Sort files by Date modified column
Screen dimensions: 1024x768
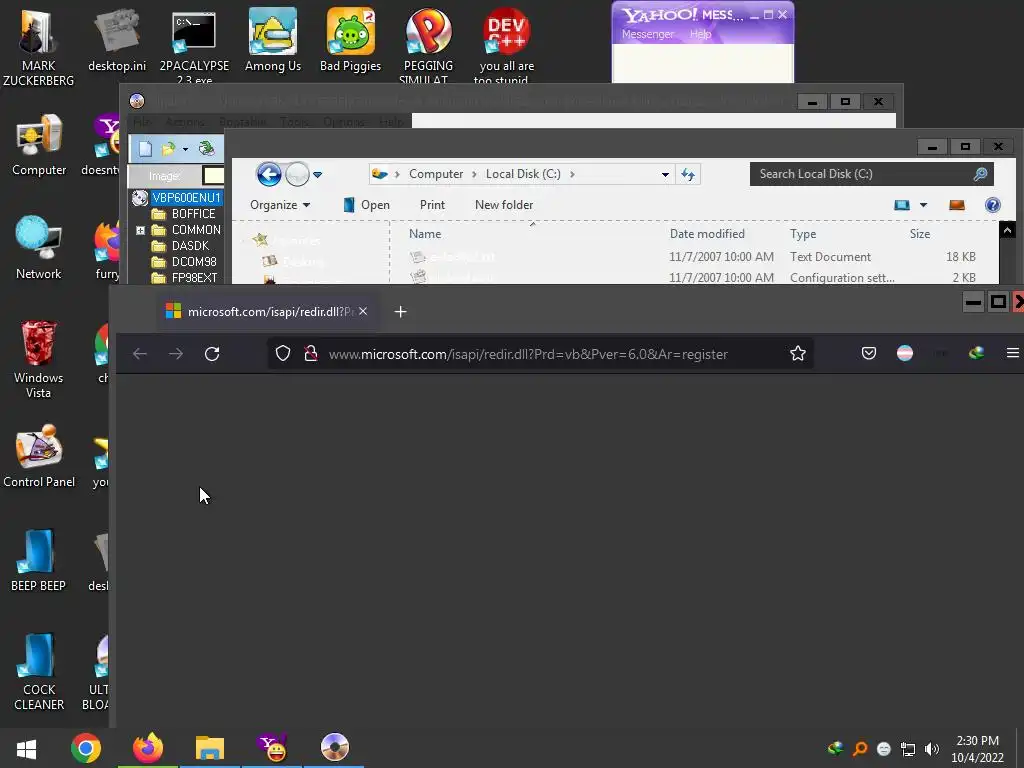(707, 234)
